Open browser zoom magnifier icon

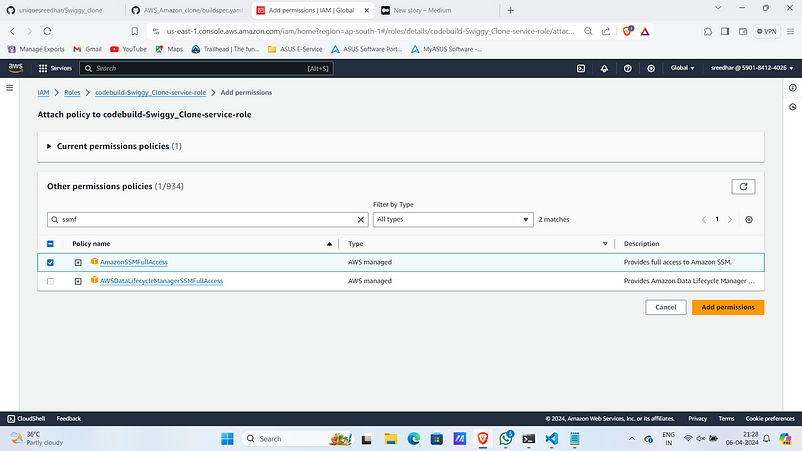pyautogui.click(x=588, y=31)
